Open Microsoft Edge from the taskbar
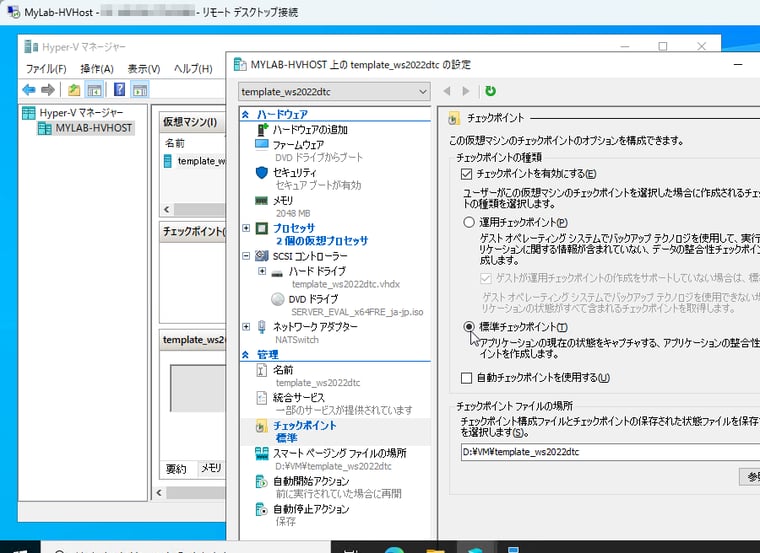This screenshot has height=553, width=760. tap(394, 549)
